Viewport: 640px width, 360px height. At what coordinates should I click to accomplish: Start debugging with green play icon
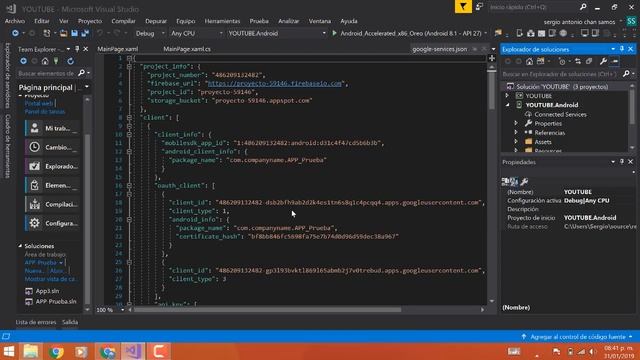coord(334,33)
